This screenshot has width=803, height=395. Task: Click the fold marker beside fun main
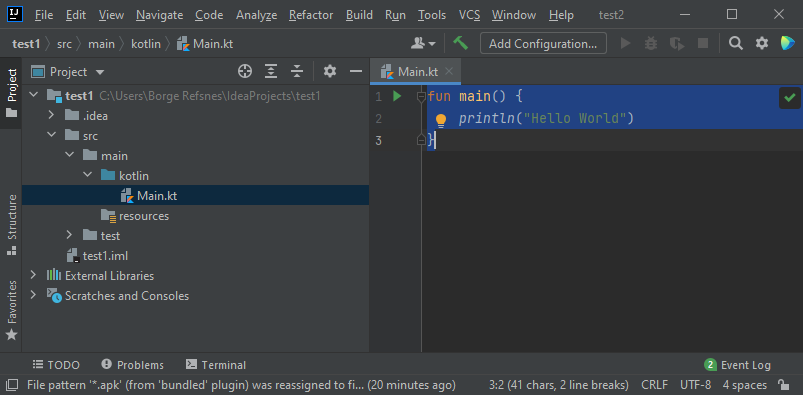pos(421,96)
